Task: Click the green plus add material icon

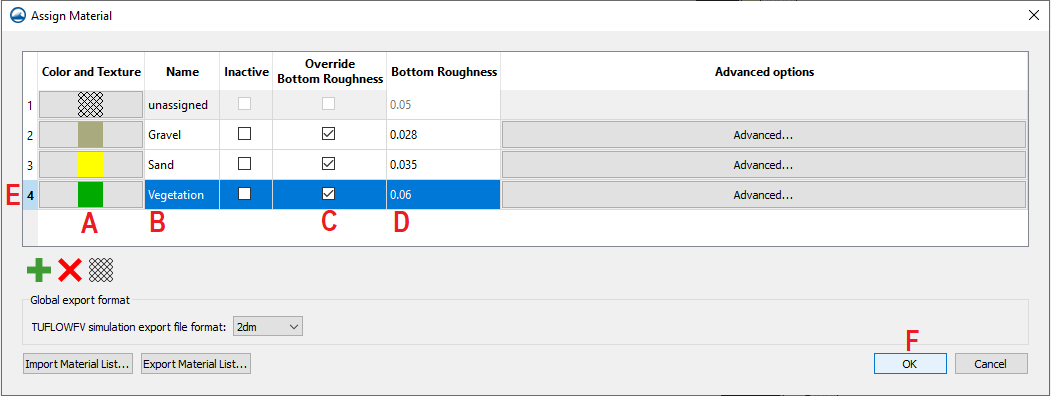Action: pyautogui.click(x=39, y=269)
